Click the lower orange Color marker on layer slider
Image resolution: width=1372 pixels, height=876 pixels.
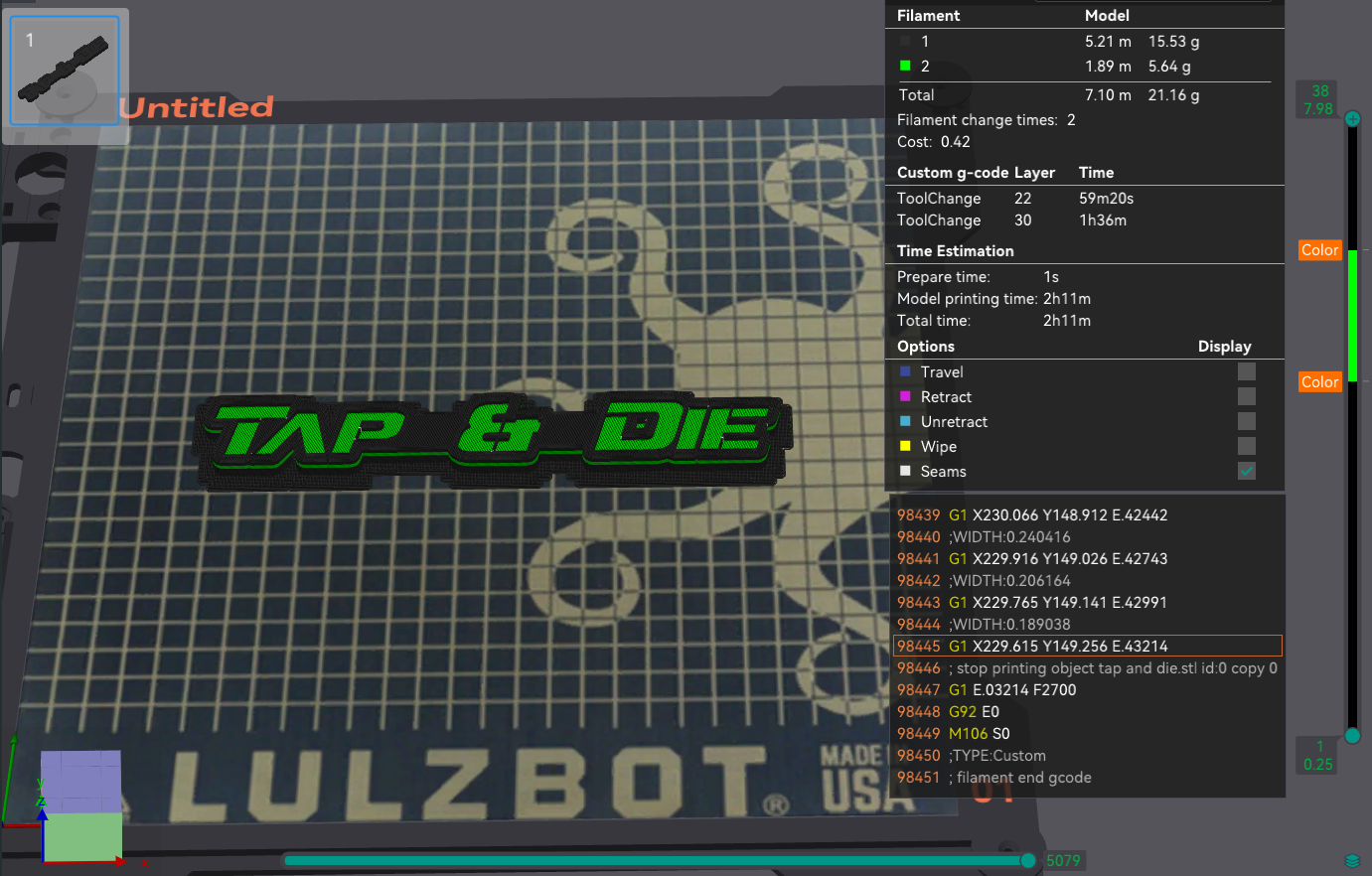pyautogui.click(x=1319, y=381)
